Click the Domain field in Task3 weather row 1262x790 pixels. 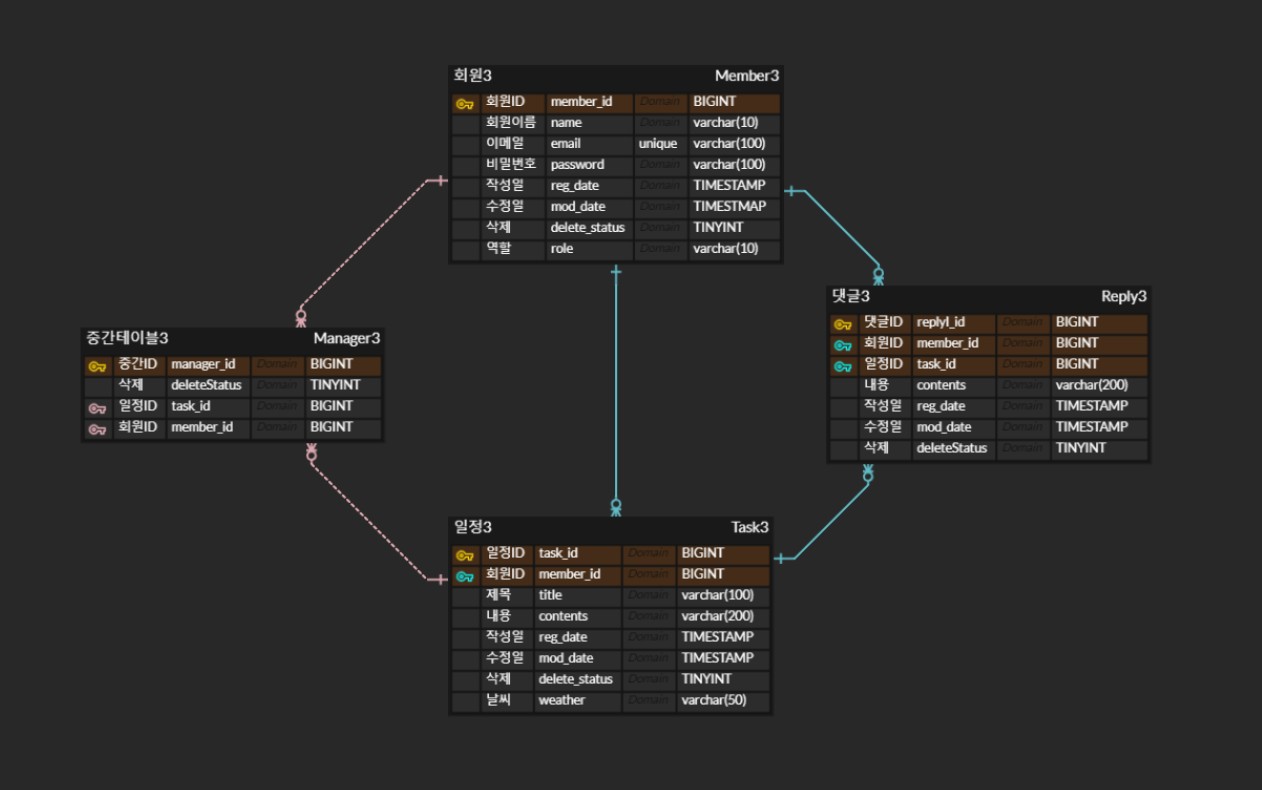649,701
